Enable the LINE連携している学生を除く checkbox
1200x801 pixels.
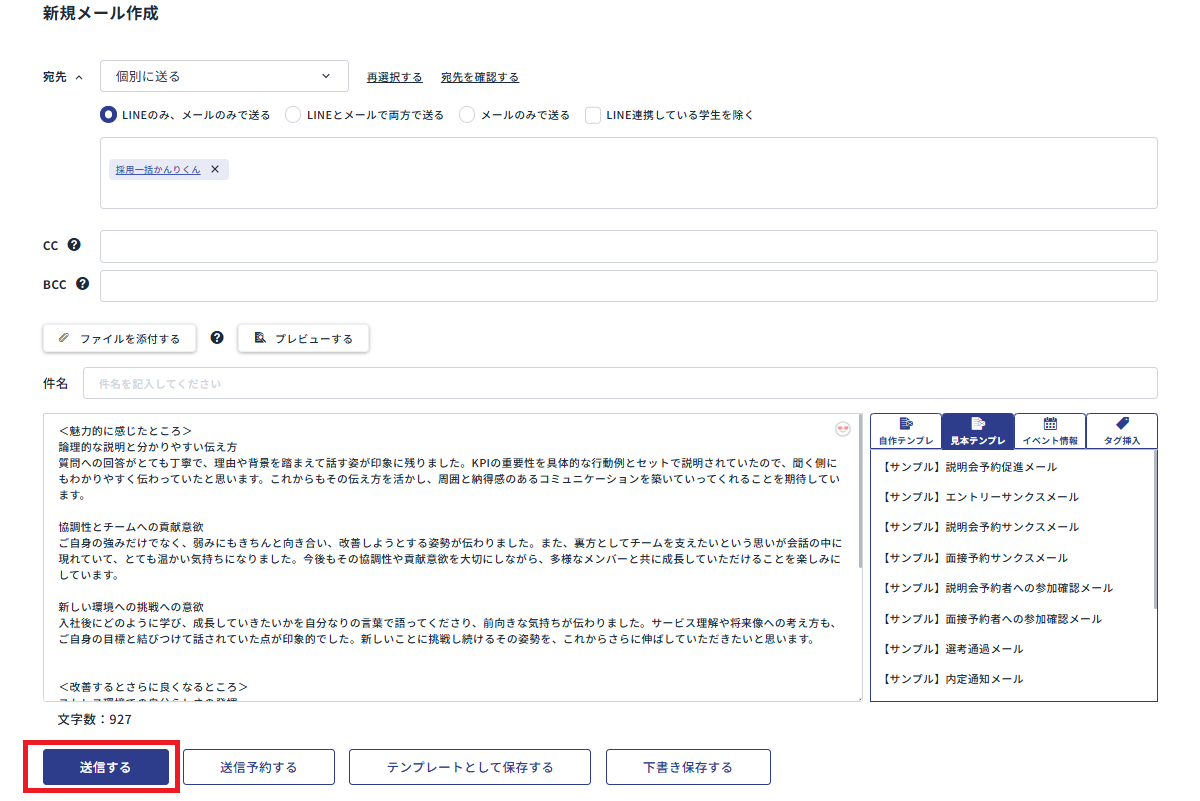(594, 114)
